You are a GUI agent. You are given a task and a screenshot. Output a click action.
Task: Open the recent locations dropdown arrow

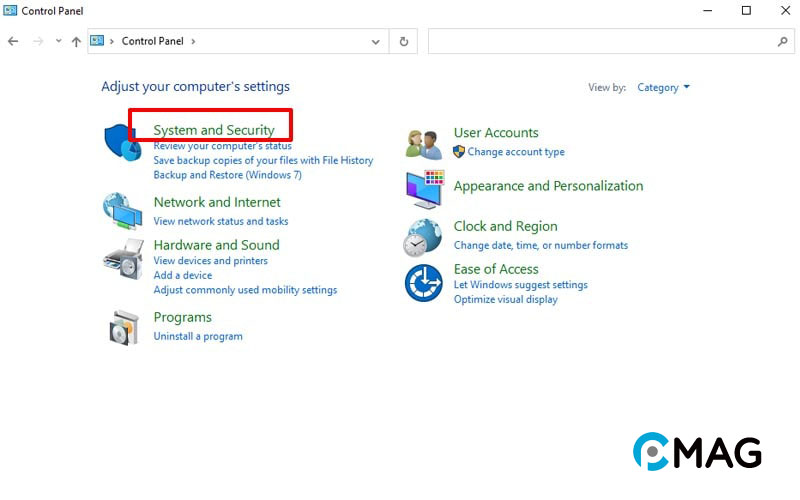[x=59, y=42]
